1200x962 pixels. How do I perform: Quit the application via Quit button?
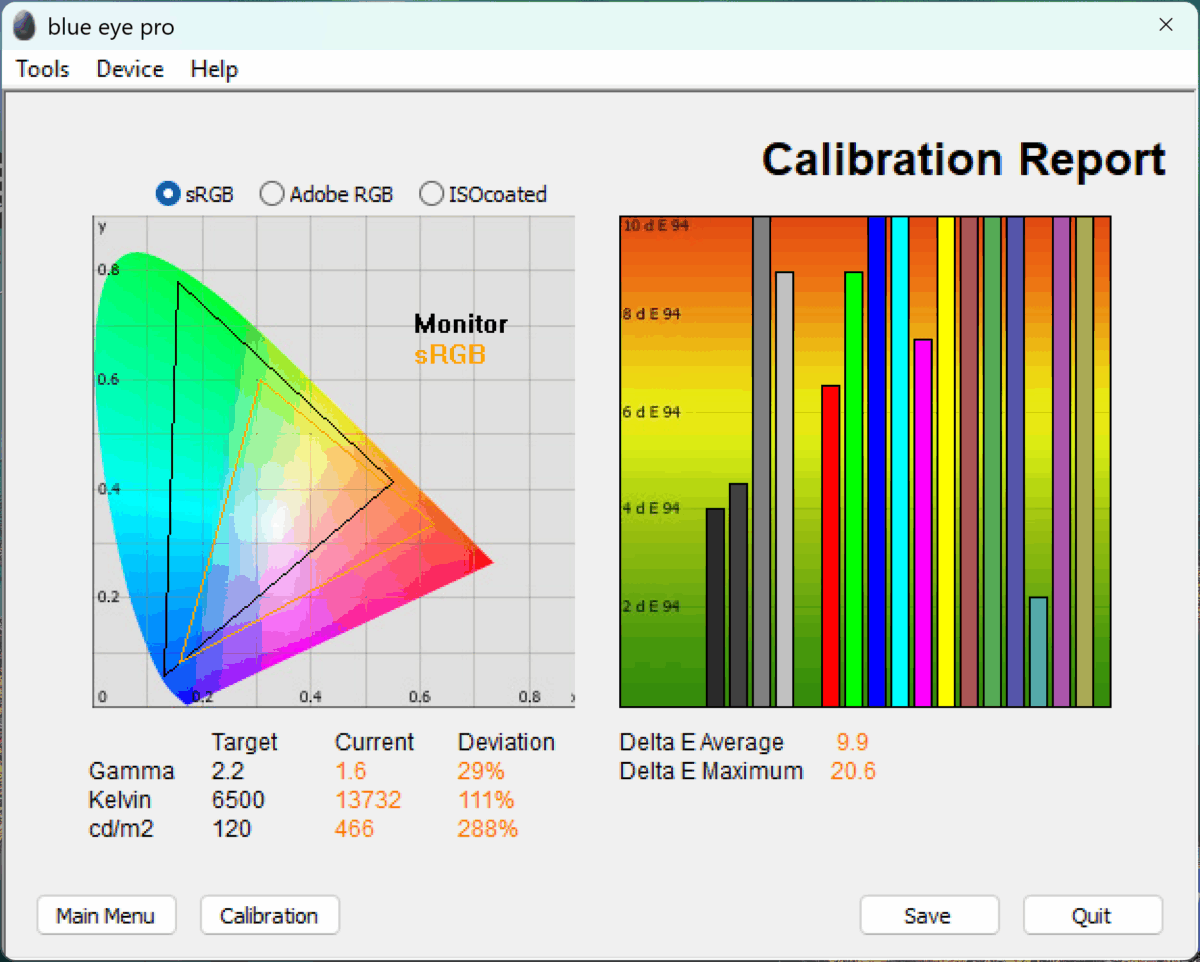click(x=1092, y=915)
